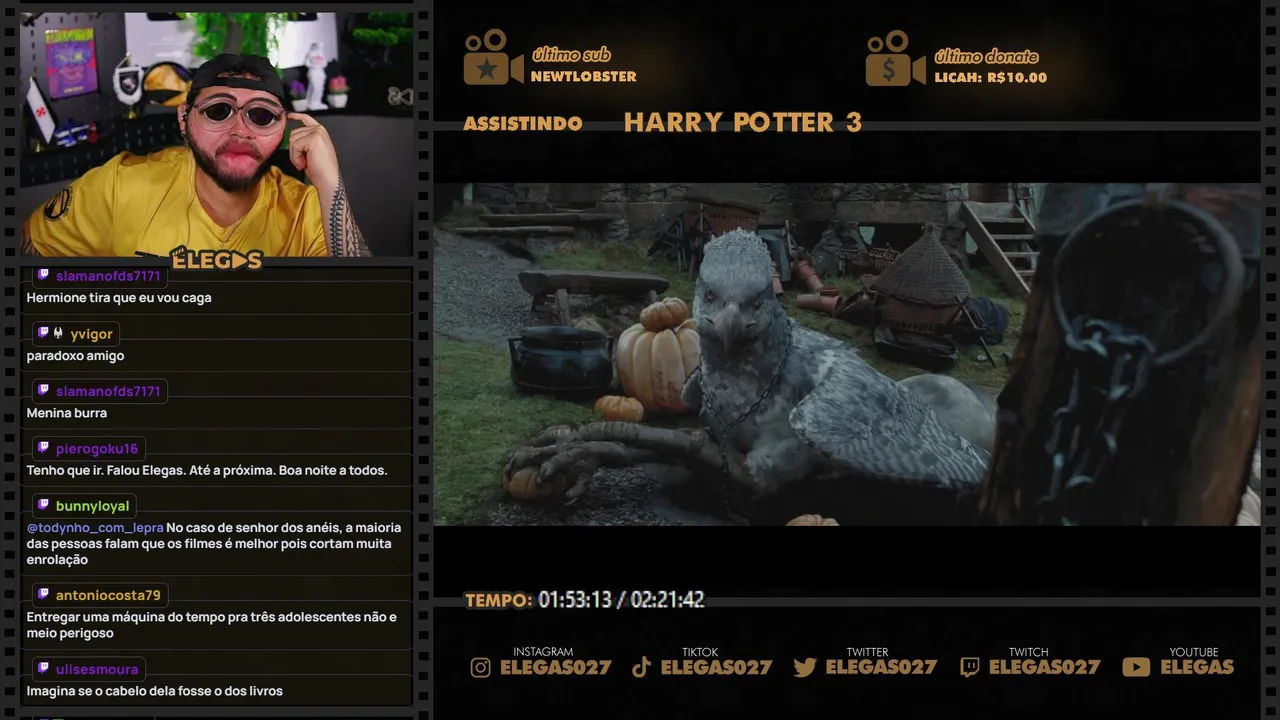Click the TEMPO 01:53:13 / 02:21:42 counter
Viewport: 1280px width, 720px height.
coord(585,600)
